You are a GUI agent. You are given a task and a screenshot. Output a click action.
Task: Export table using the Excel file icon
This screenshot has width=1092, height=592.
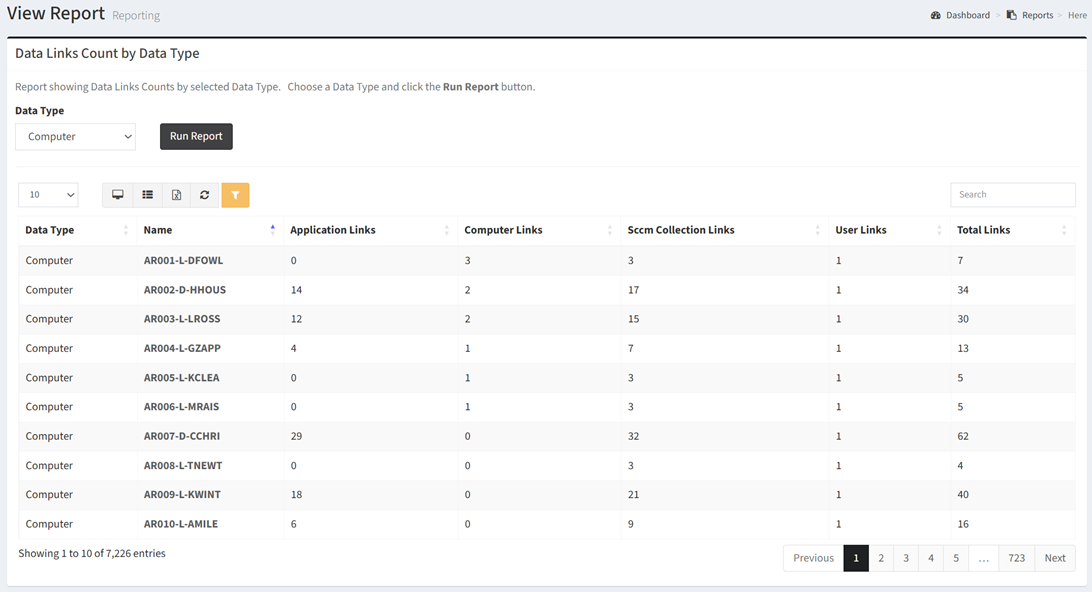tap(176, 195)
